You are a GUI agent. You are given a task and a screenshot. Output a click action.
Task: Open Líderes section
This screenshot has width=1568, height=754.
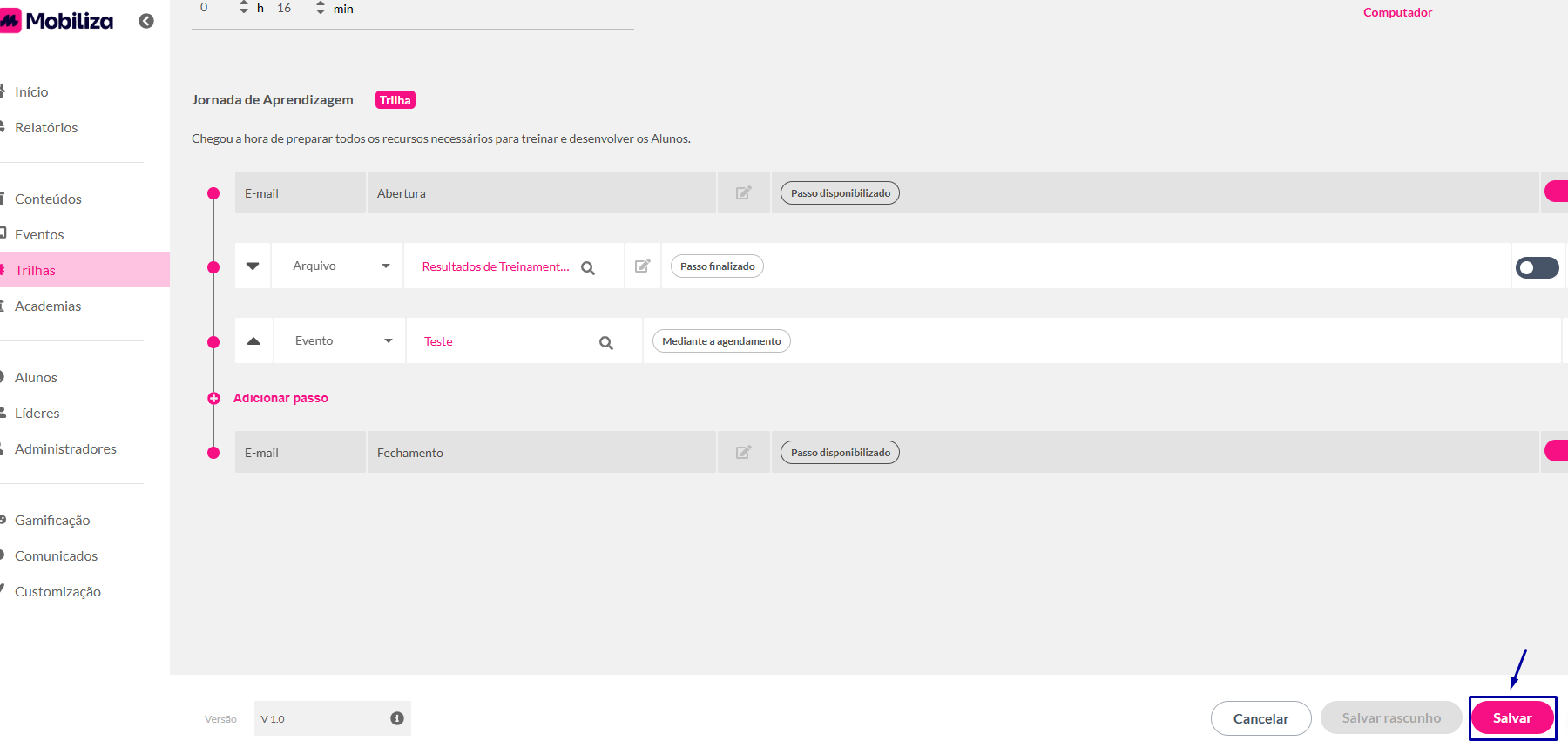37,413
